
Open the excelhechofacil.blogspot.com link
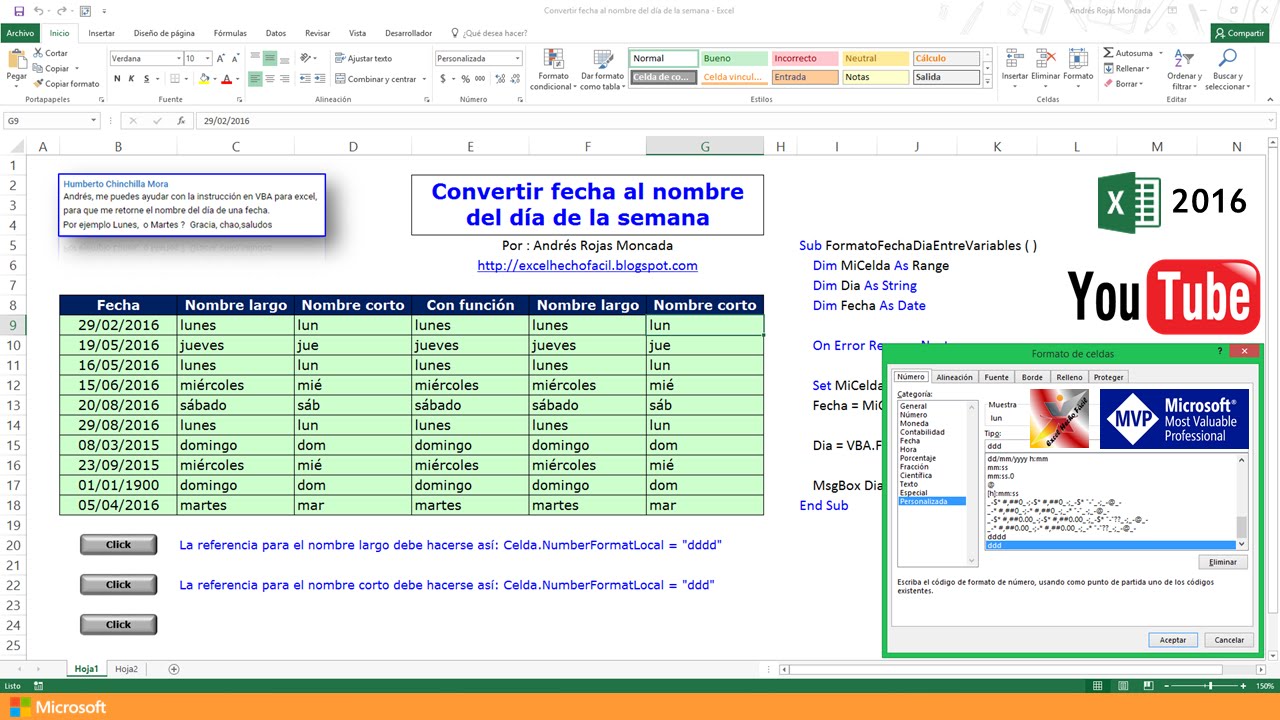click(x=587, y=266)
